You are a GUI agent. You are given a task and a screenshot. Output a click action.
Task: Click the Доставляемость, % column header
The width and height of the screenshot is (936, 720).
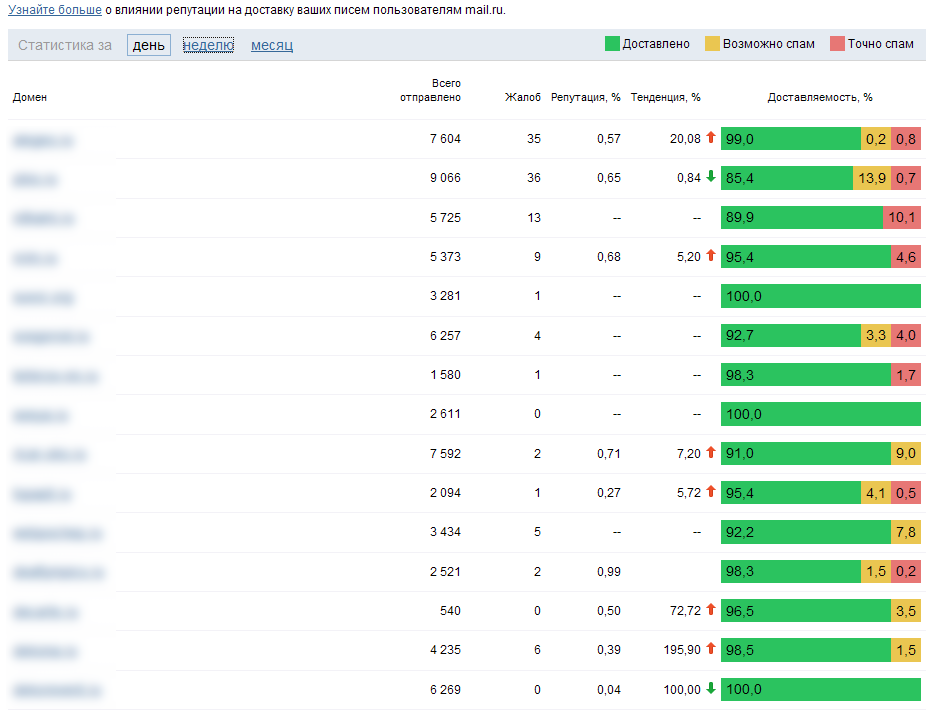[820, 97]
